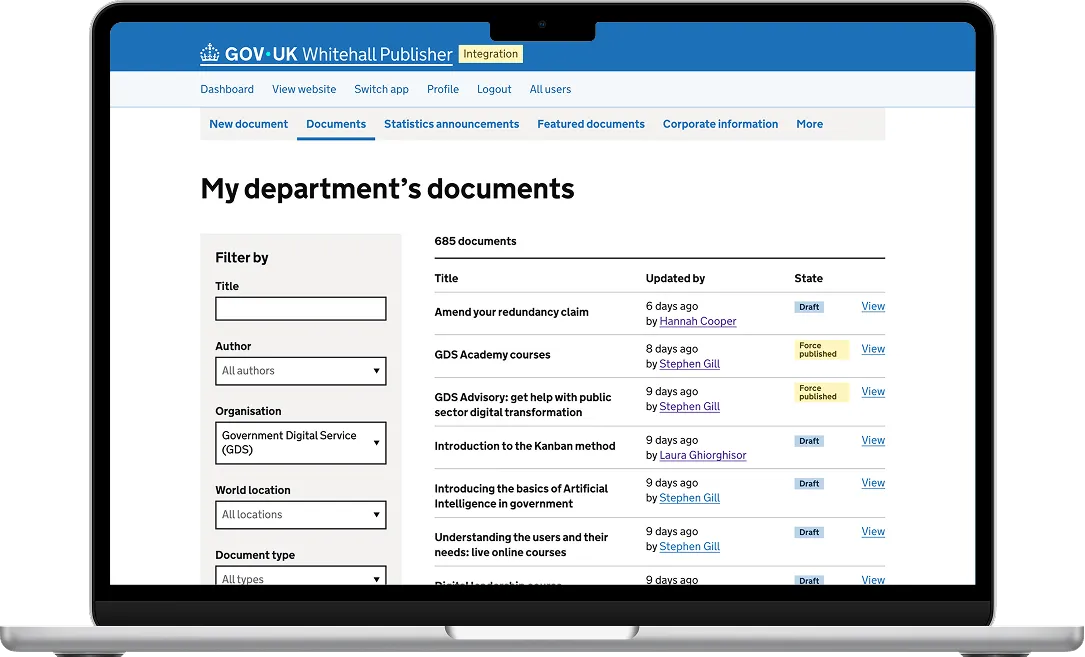This screenshot has height=657, width=1085.
Task: Focus the Title filter input field
Action: click(x=300, y=309)
